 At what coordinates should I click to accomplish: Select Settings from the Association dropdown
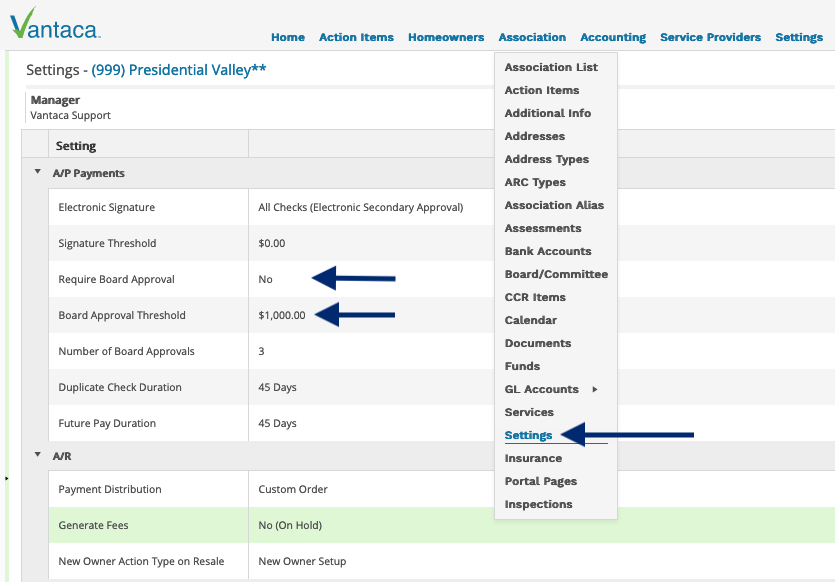[528, 435]
